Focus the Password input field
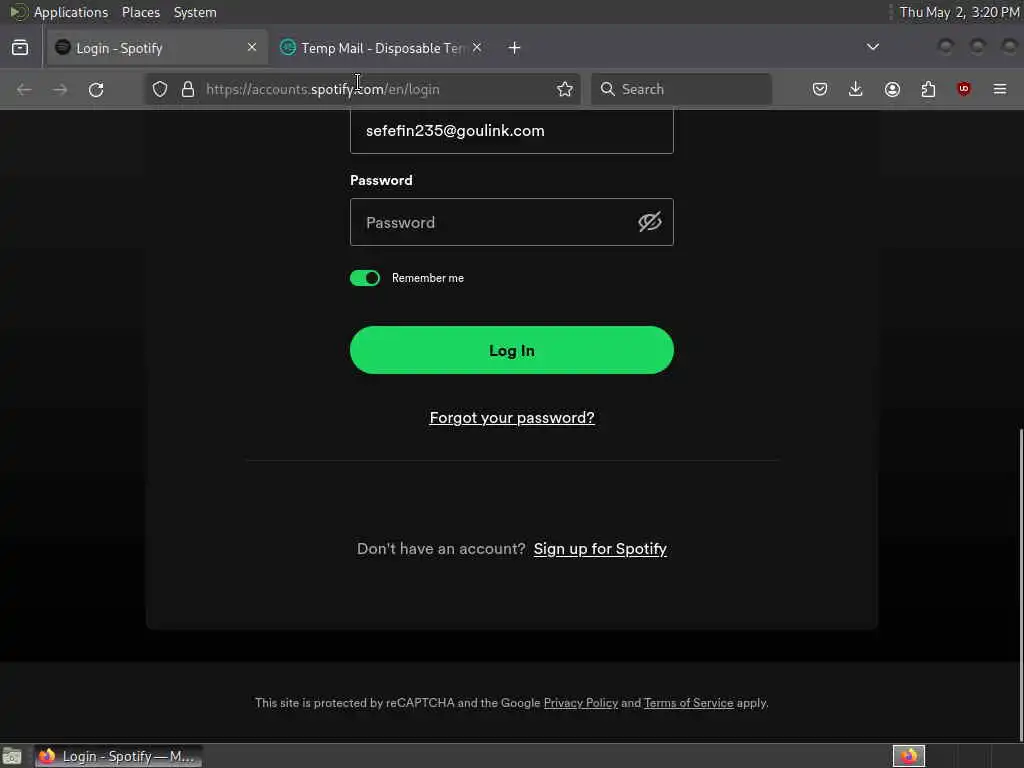The width and height of the screenshot is (1024, 768). 512,222
